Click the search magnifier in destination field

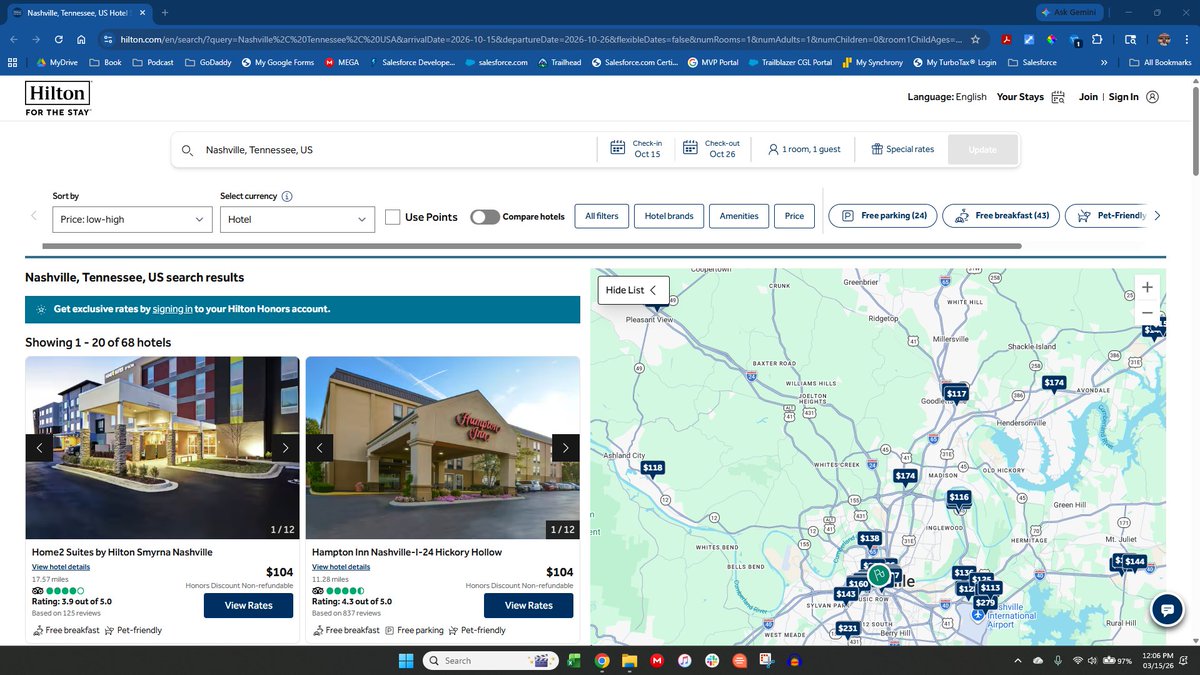point(187,150)
